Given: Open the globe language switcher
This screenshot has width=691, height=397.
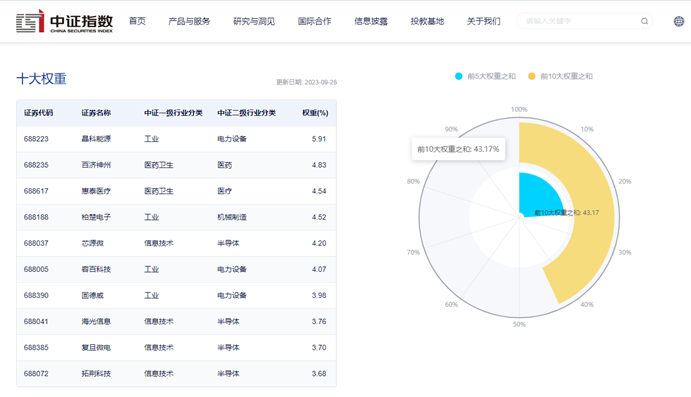Looking at the screenshot, I should coord(679,21).
